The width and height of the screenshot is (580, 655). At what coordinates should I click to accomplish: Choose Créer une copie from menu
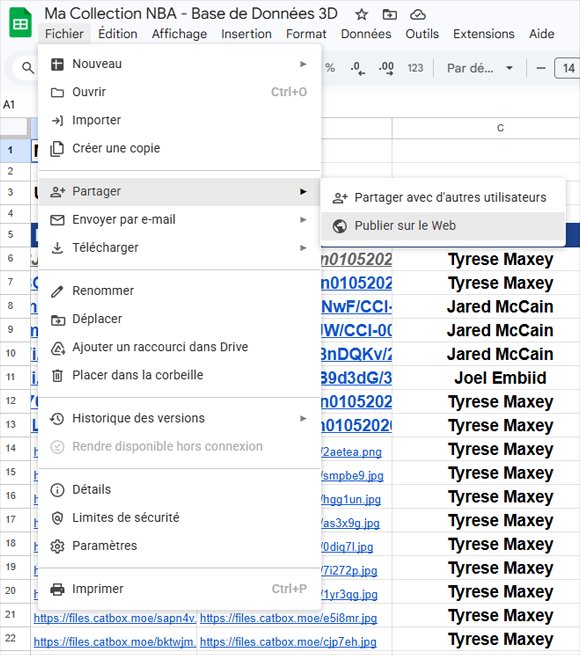point(179,148)
